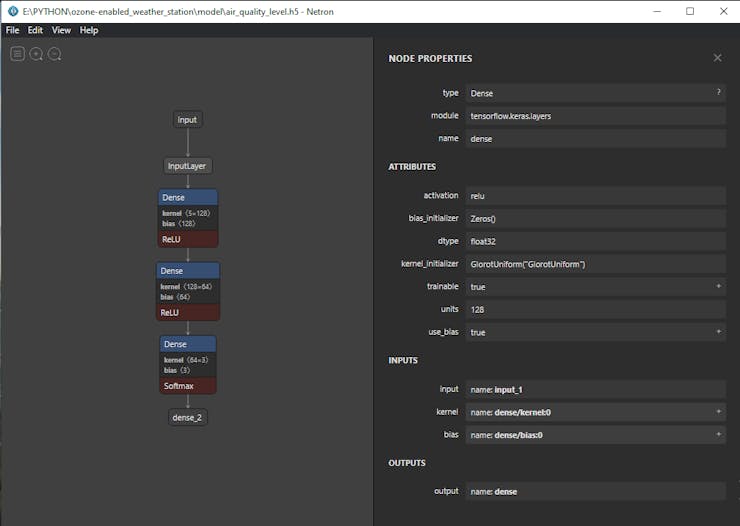Expand the trainable attribute plus icon

[x=718, y=286]
